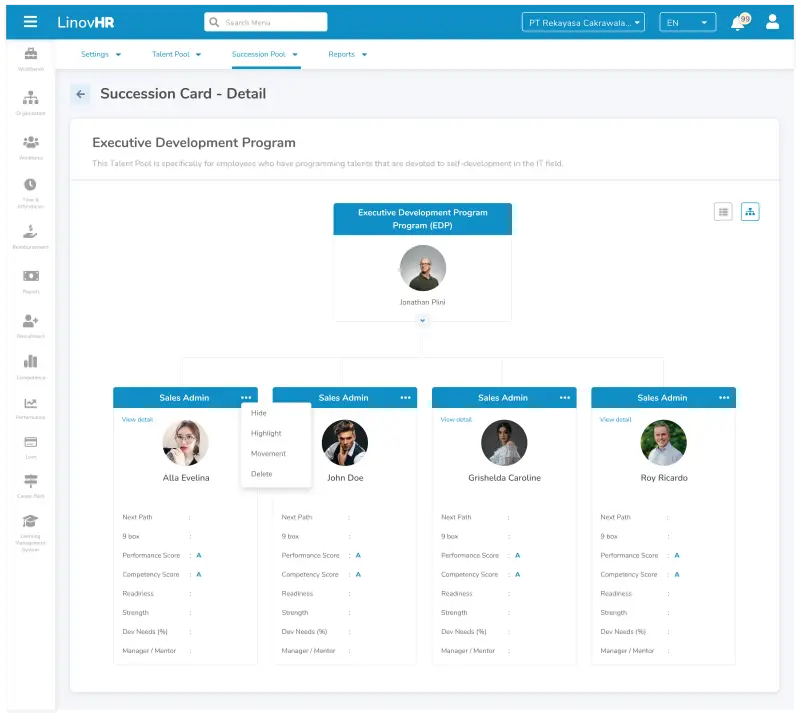
Task: Click the Search Menu input field
Action: coord(266,22)
